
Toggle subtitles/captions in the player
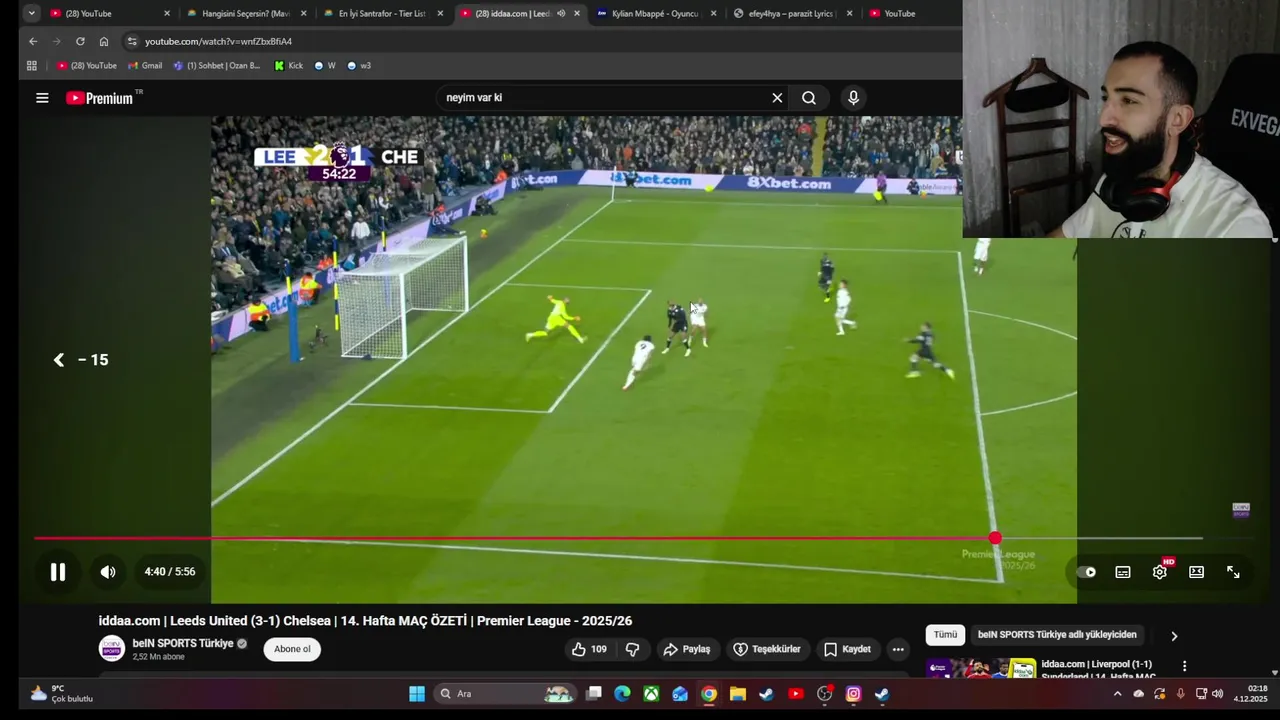(1123, 572)
